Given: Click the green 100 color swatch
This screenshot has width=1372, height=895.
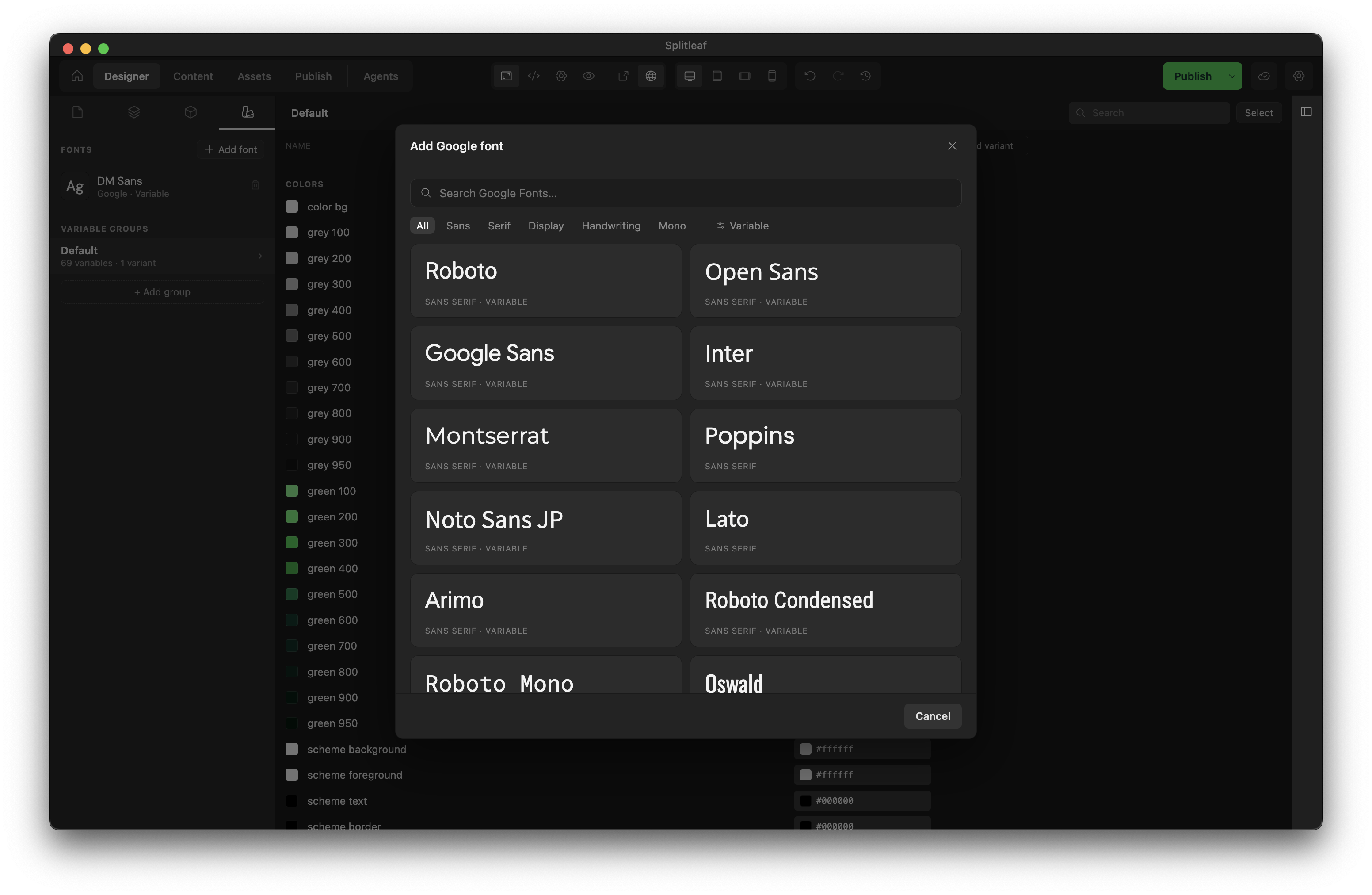Looking at the screenshot, I should (x=292, y=491).
